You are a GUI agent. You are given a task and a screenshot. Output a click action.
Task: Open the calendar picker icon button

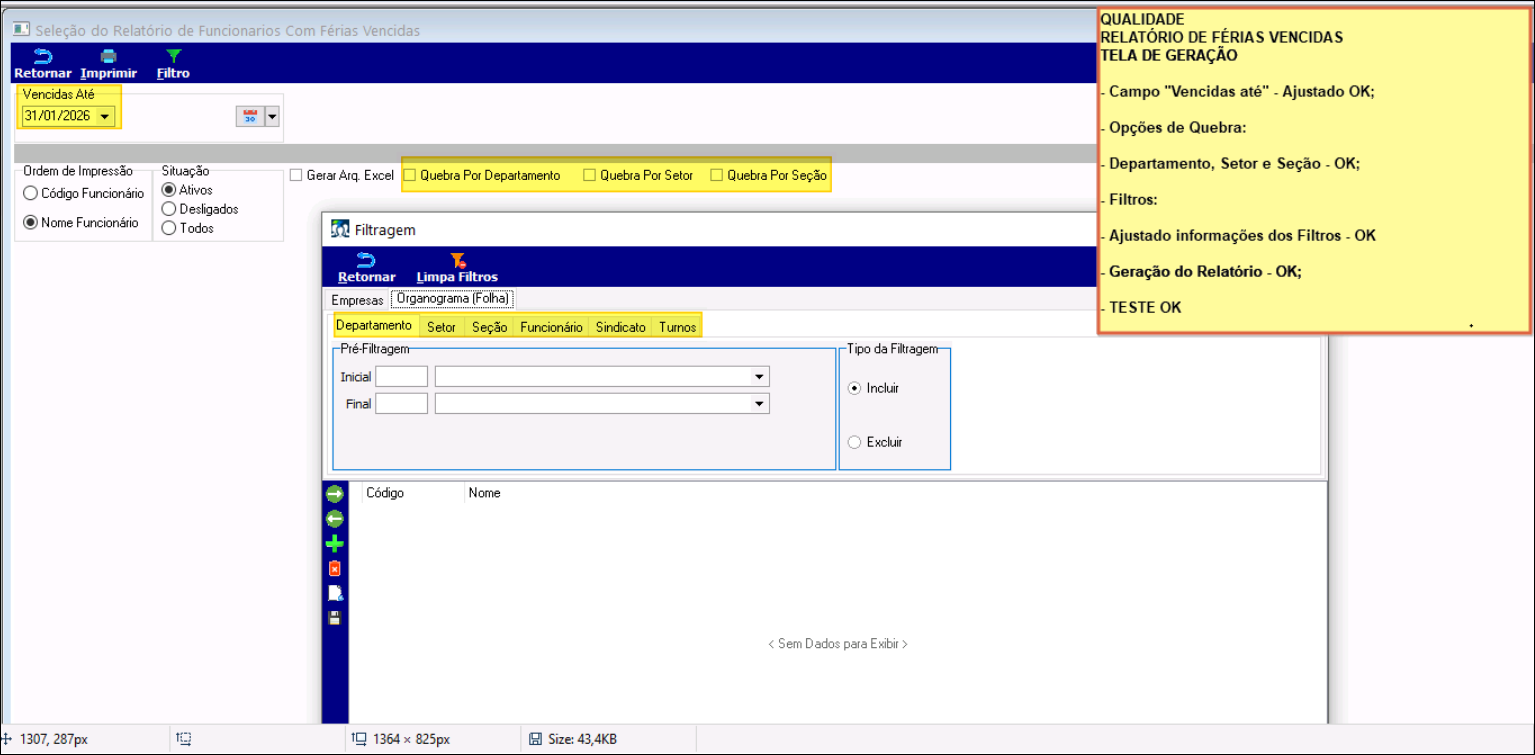[248, 116]
